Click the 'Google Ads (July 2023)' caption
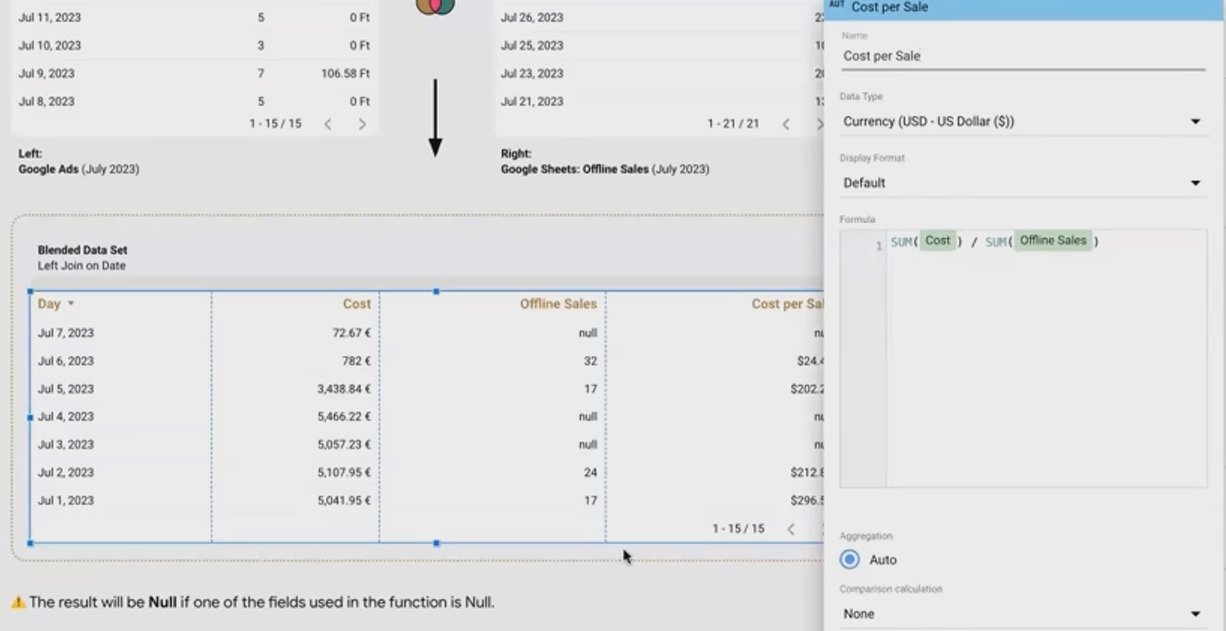Screen dimensions: 1226x631 tap(79, 170)
